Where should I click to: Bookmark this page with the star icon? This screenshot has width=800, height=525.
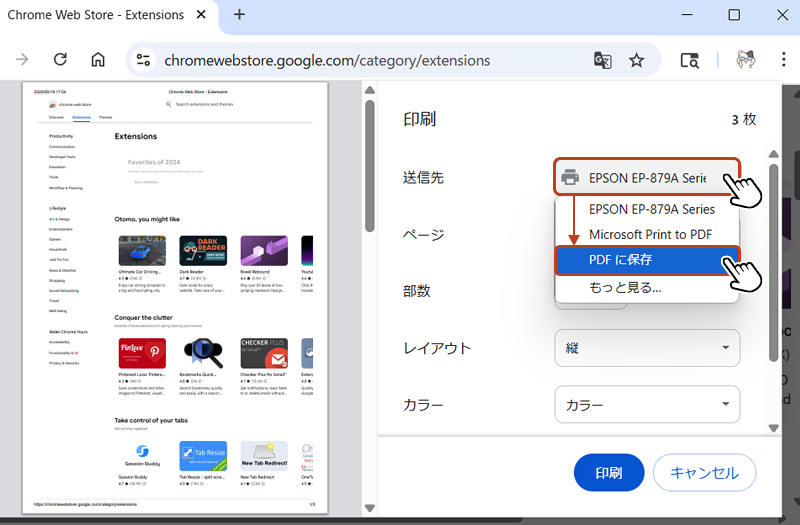636,60
